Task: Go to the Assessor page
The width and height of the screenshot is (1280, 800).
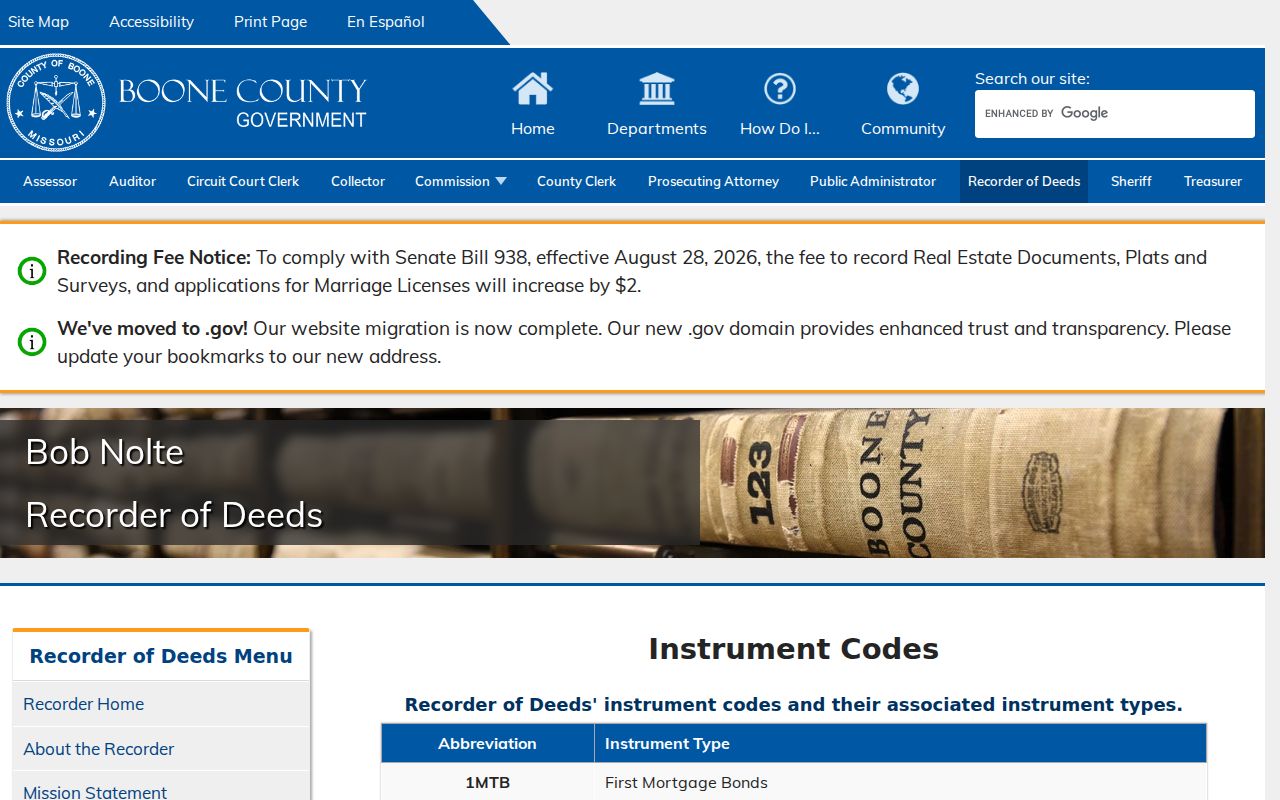Action: [50, 181]
